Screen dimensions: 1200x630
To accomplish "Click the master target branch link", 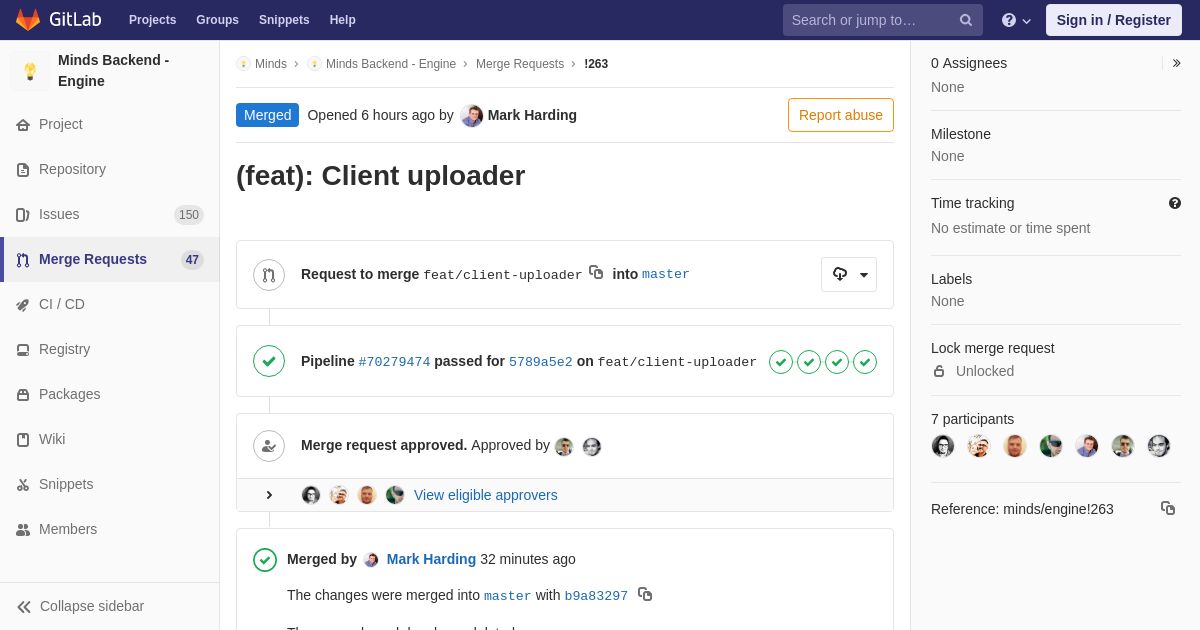I will tap(666, 274).
